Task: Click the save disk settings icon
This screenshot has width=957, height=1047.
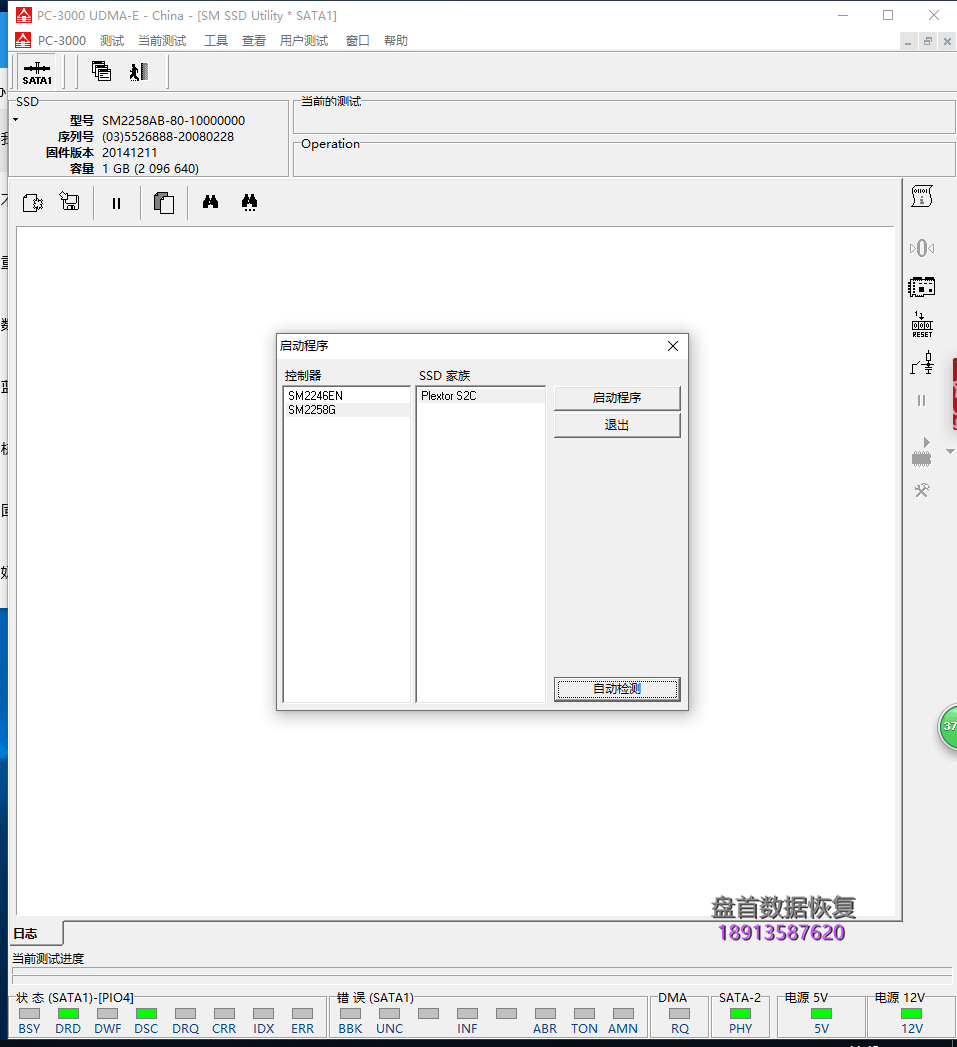Action: 69,201
